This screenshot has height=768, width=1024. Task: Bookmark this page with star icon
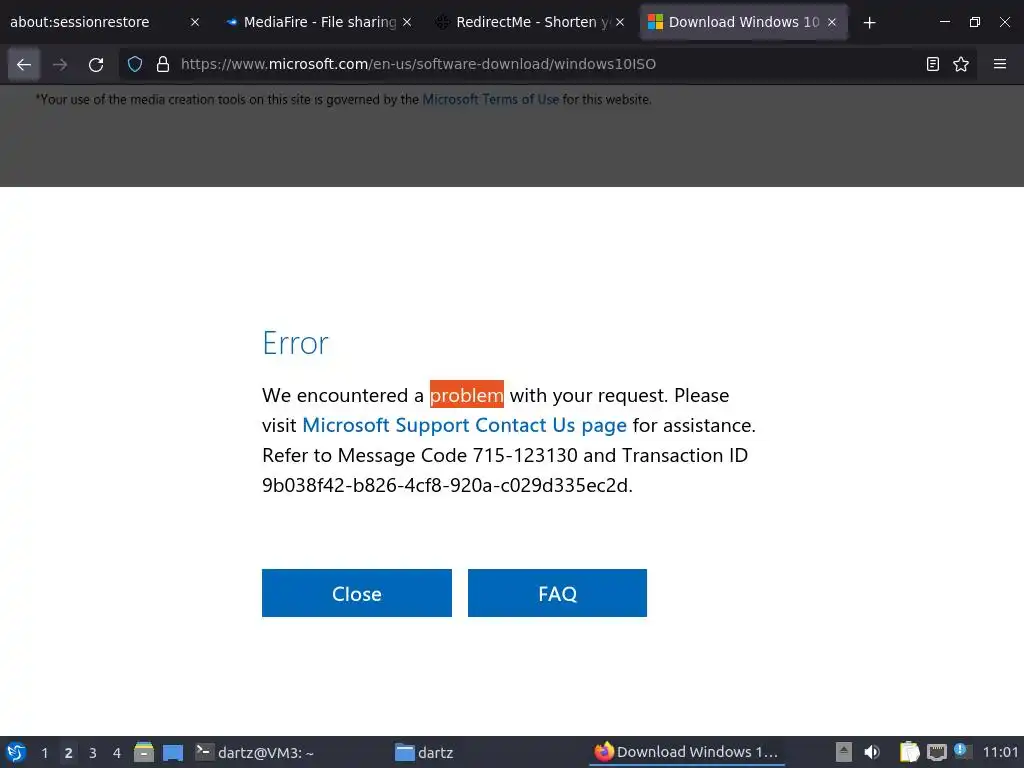pyautogui.click(x=961, y=64)
